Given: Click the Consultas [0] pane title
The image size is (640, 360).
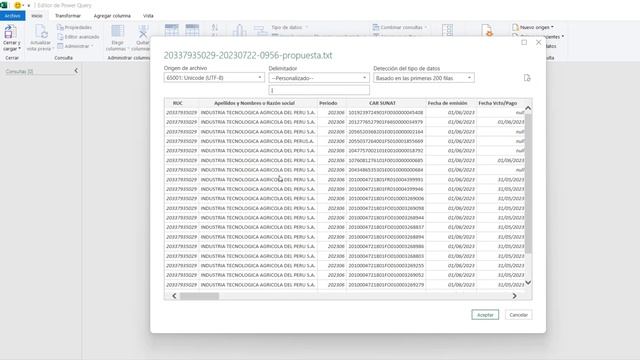Looking at the screenshot, I should 19,71.
